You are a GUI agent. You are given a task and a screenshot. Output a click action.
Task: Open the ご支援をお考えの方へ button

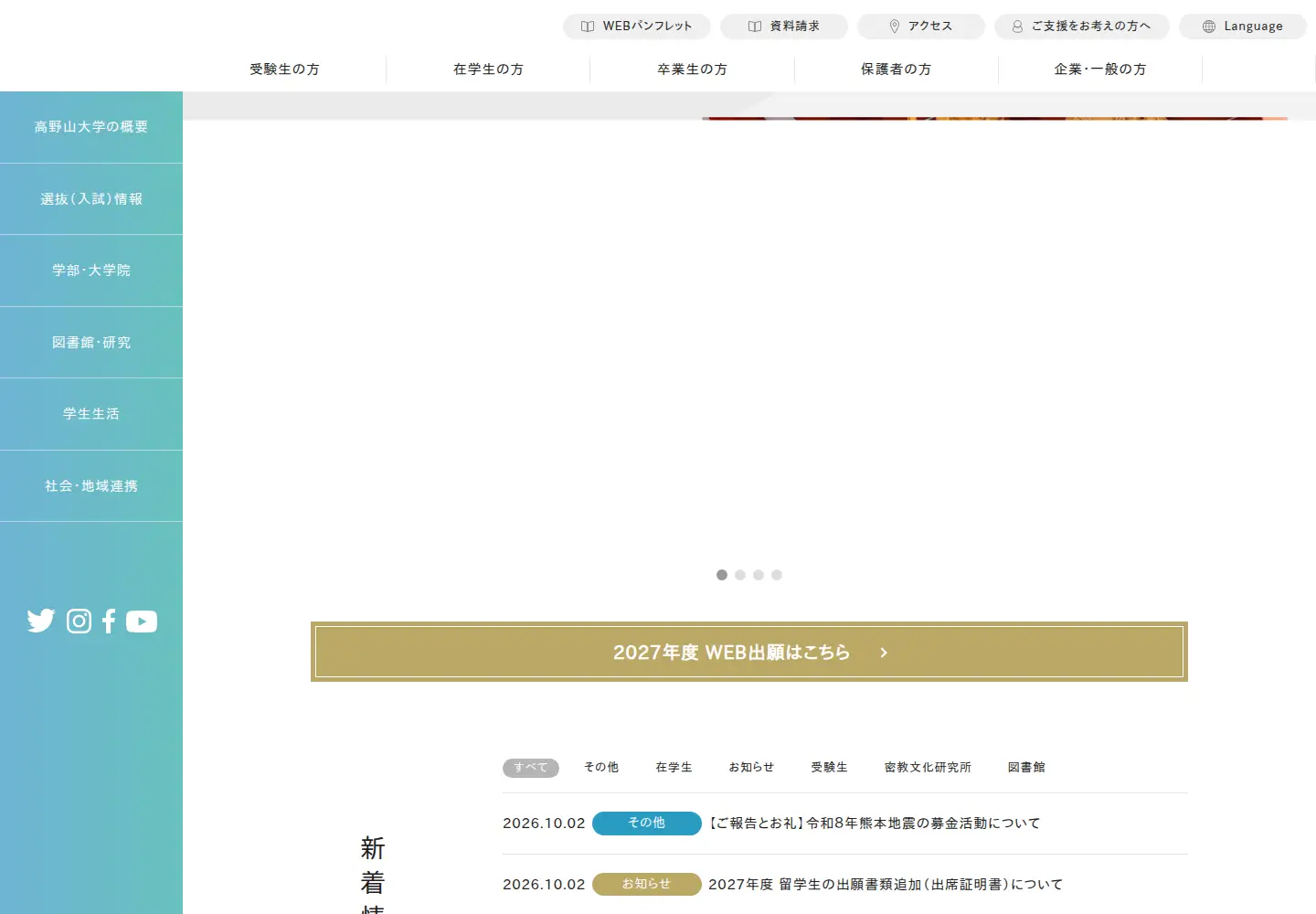click(x=1082, y=27)
